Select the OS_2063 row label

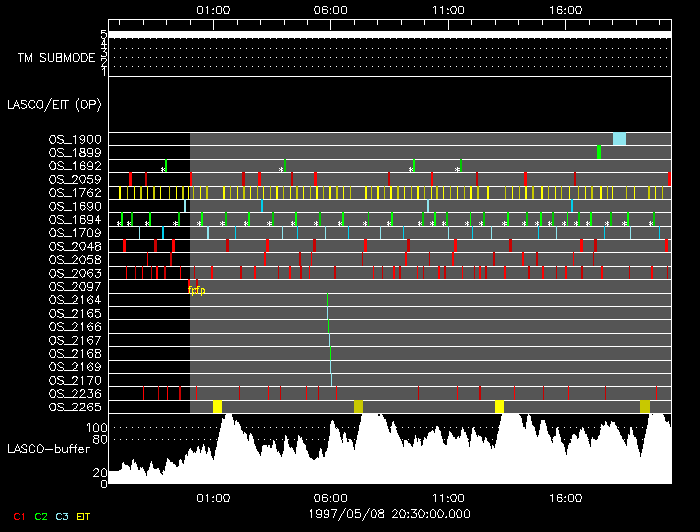click(75, 272)
